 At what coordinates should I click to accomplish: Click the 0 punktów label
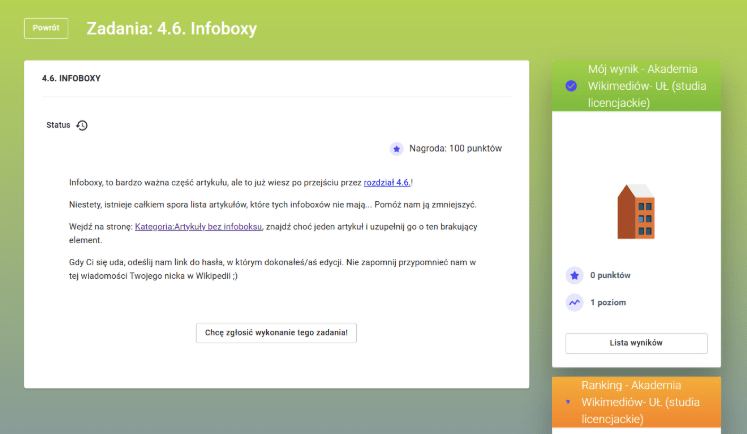[x=610, y=275]
